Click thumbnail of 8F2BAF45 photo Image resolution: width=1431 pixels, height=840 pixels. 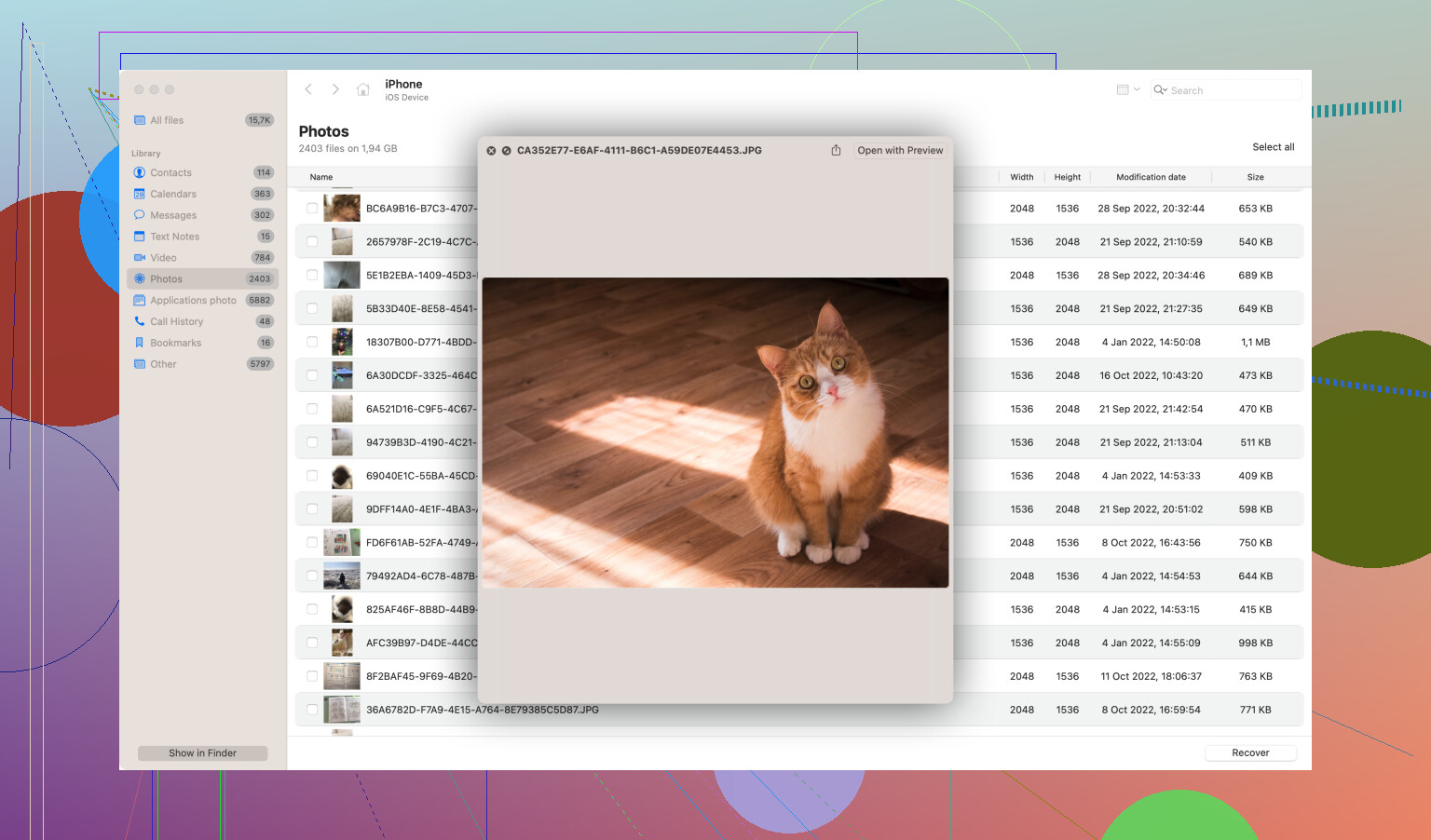coord(342,676)
